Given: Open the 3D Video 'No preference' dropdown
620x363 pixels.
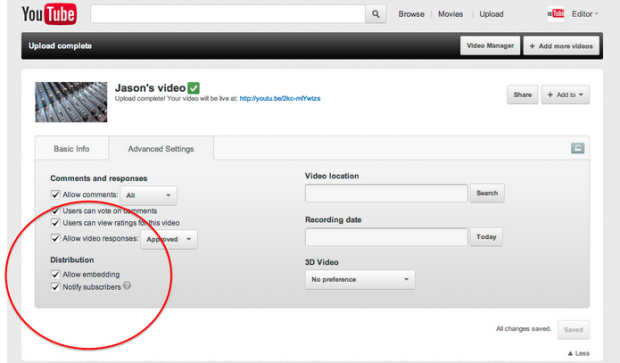Looking at the screenshot, I should click(360, 280).
